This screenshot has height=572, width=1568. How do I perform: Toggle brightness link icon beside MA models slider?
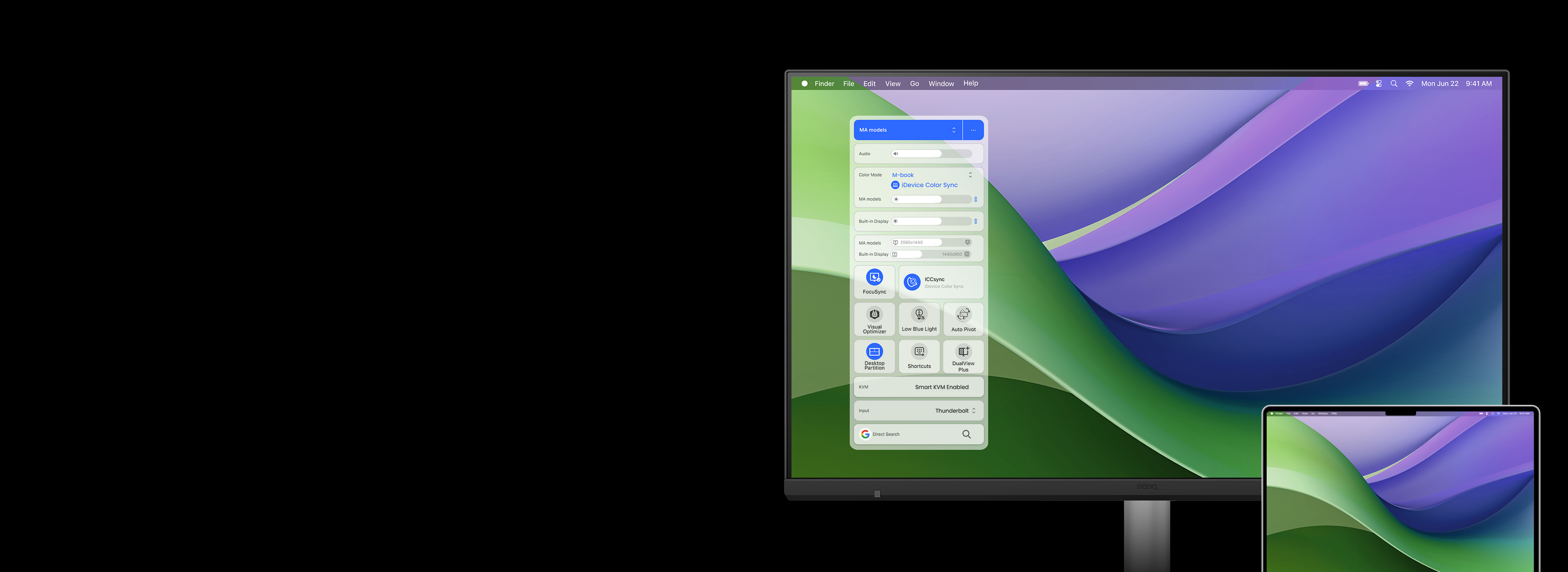pos(976,199)
